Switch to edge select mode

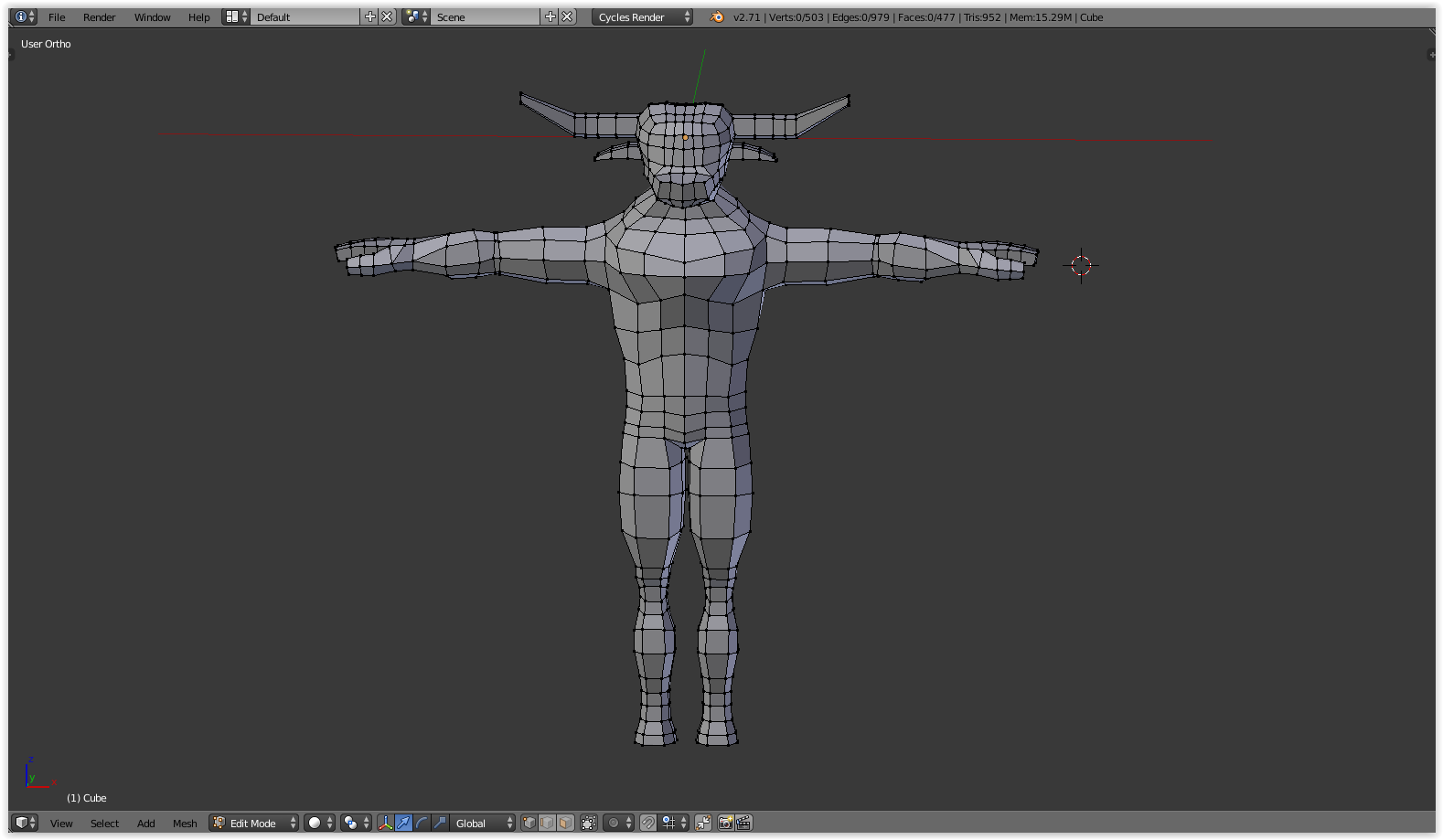(547, 823)
